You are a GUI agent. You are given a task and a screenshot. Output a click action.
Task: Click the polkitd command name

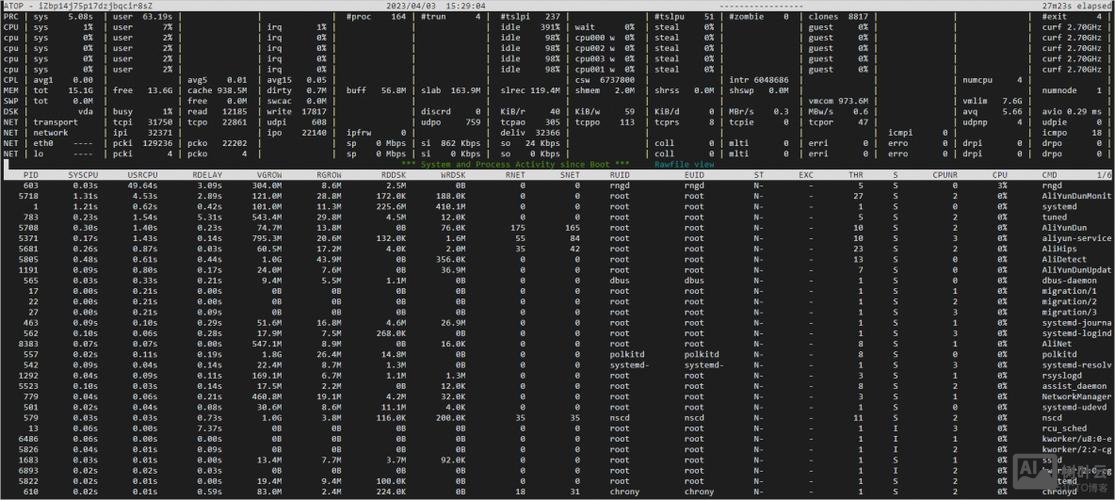pos(1059,354)
